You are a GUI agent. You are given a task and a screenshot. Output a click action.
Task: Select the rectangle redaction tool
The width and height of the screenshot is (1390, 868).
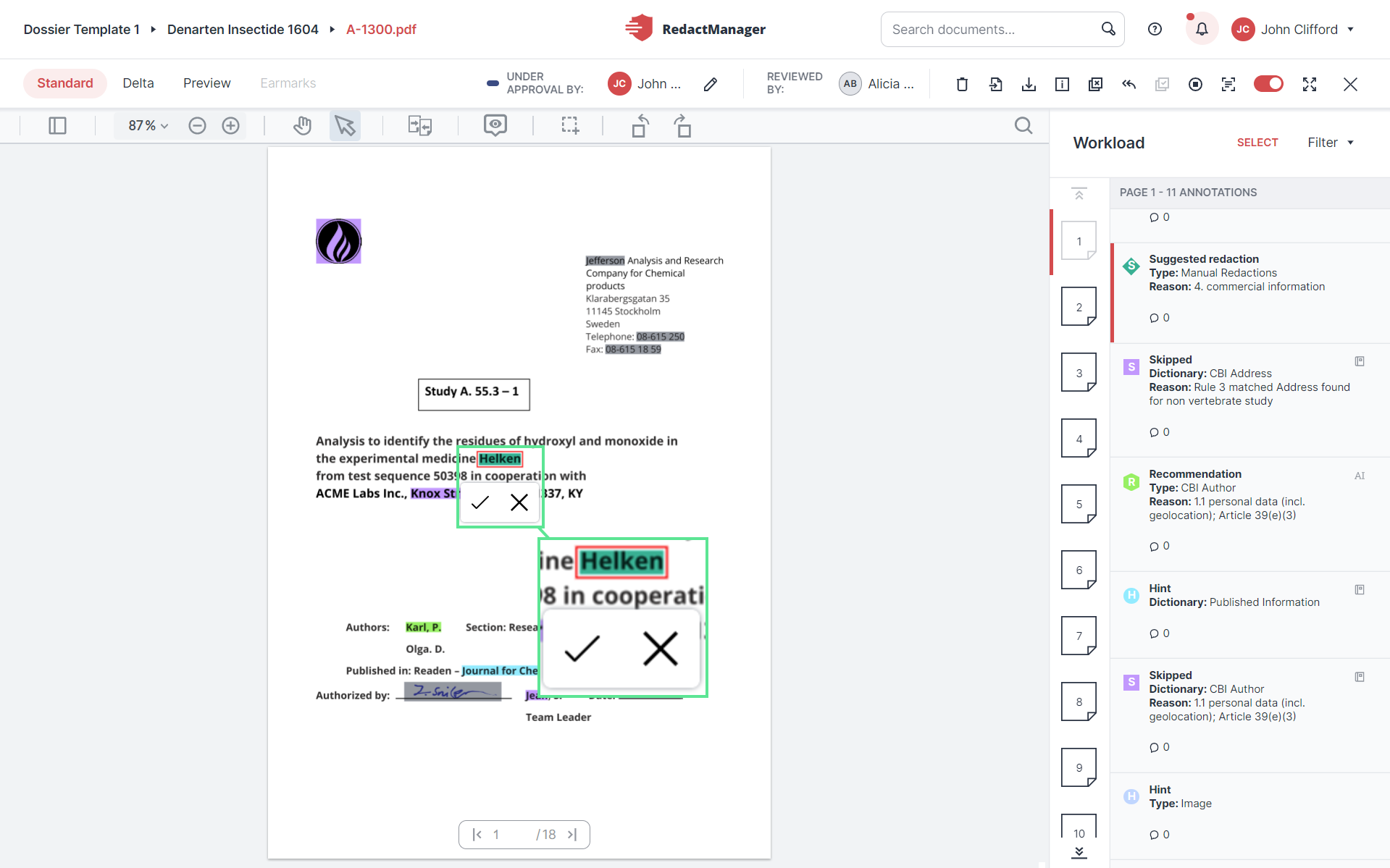coord(570,126)
